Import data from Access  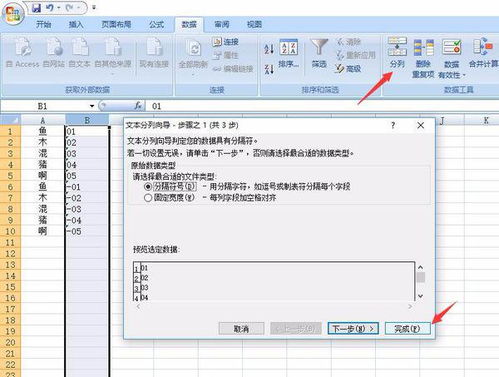[23, 52]
